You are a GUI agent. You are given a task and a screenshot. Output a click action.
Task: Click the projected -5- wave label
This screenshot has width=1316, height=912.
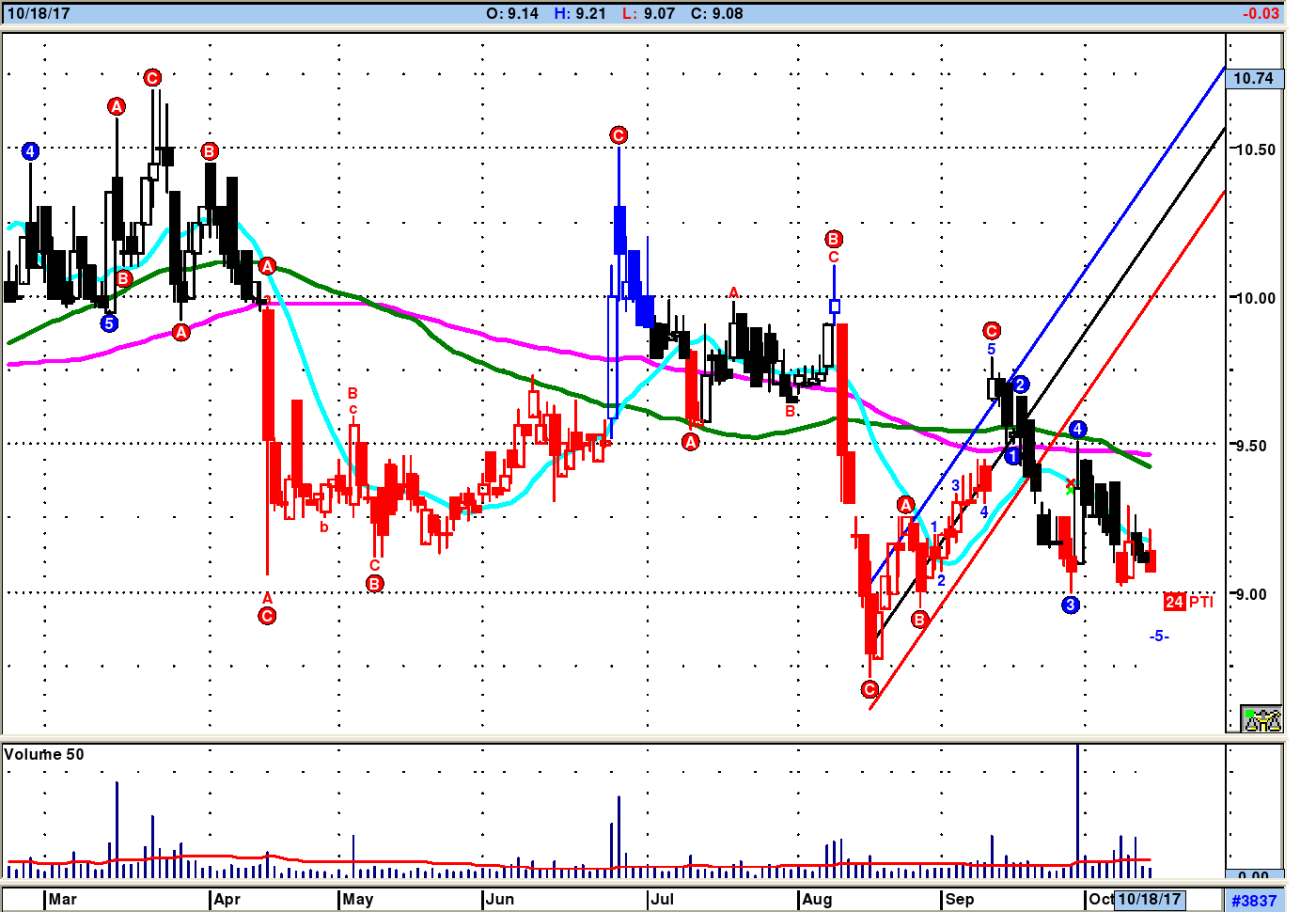click(x=1159, y=637)
